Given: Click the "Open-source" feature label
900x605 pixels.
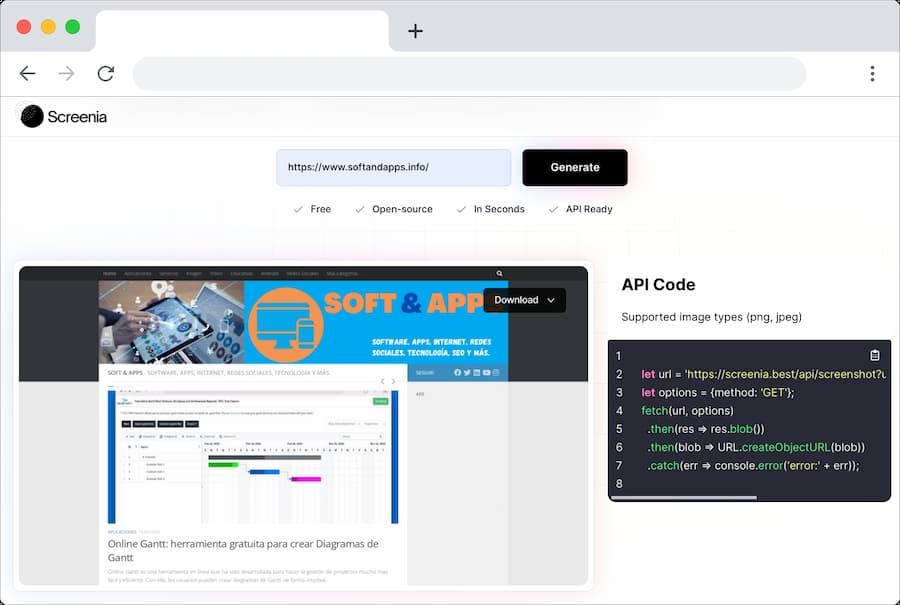Looking at the screenshot, I should coord(402,209).
